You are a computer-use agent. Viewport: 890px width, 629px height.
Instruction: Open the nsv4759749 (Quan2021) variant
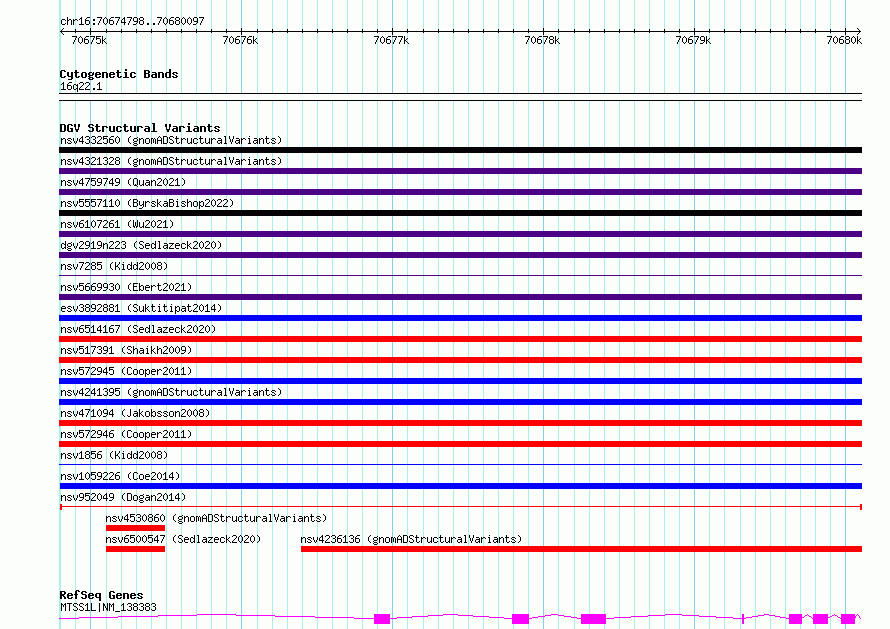tap(122, 182)
